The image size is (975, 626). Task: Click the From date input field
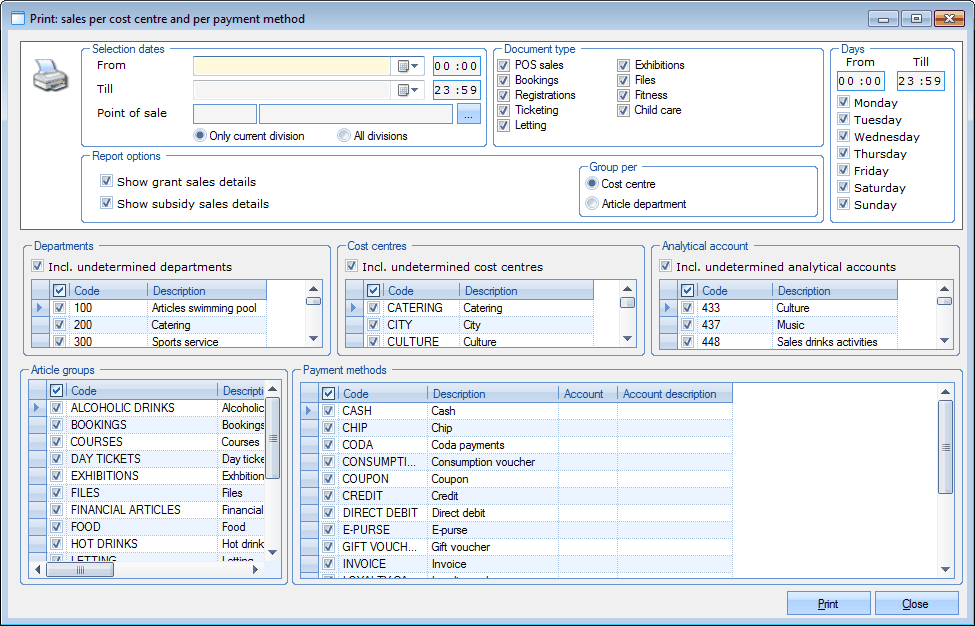291,66
